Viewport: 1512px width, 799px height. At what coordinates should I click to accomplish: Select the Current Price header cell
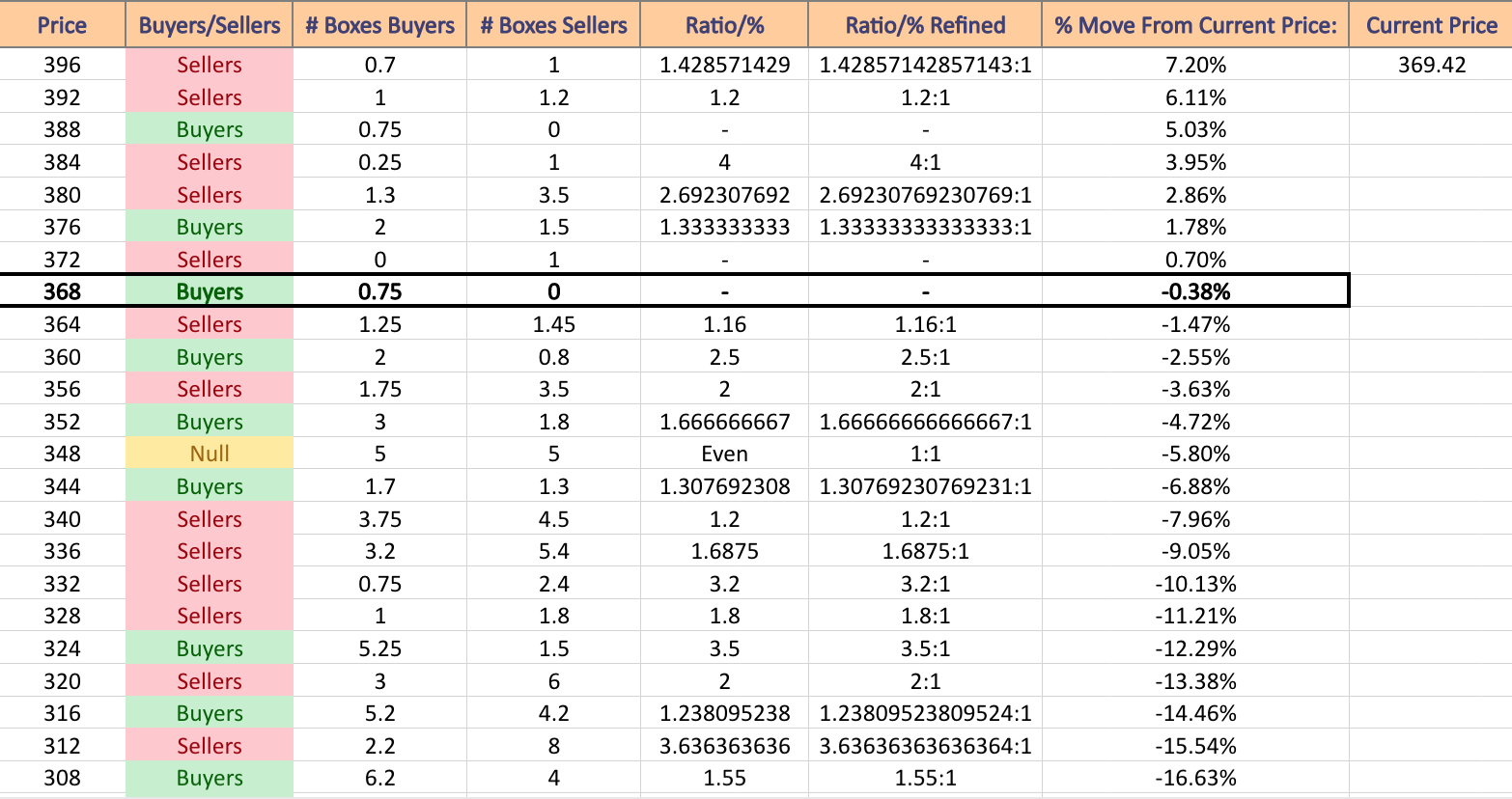coord(1431,25)
